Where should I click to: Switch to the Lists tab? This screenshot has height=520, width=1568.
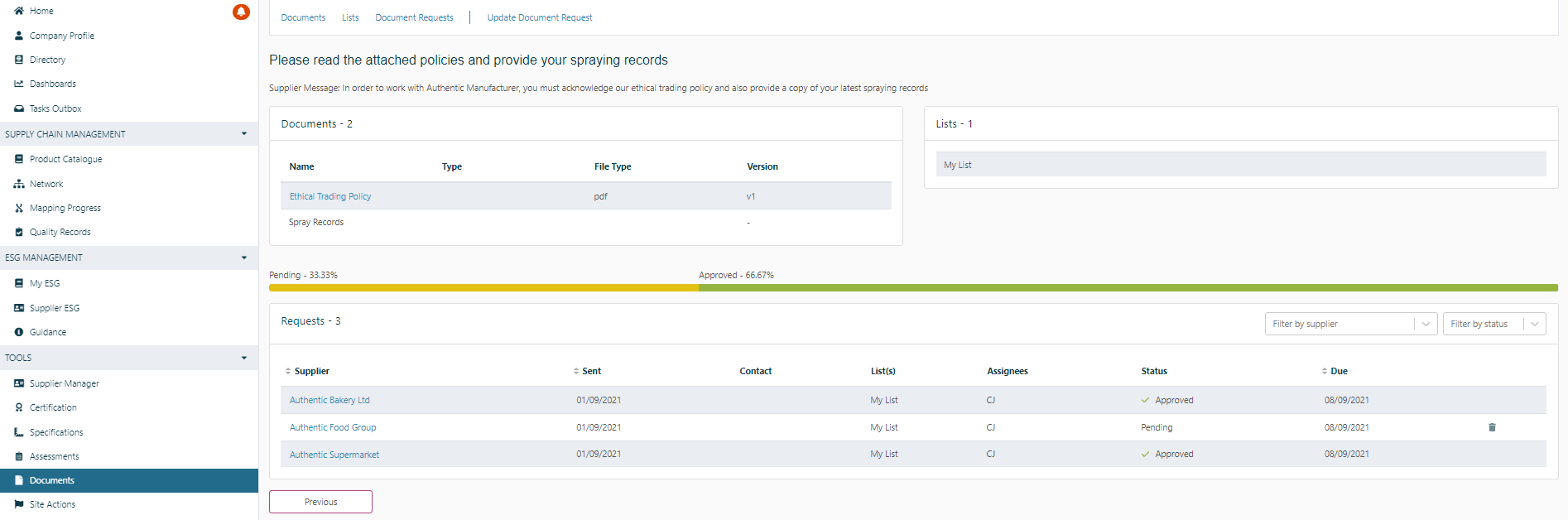tap(350, 17)
